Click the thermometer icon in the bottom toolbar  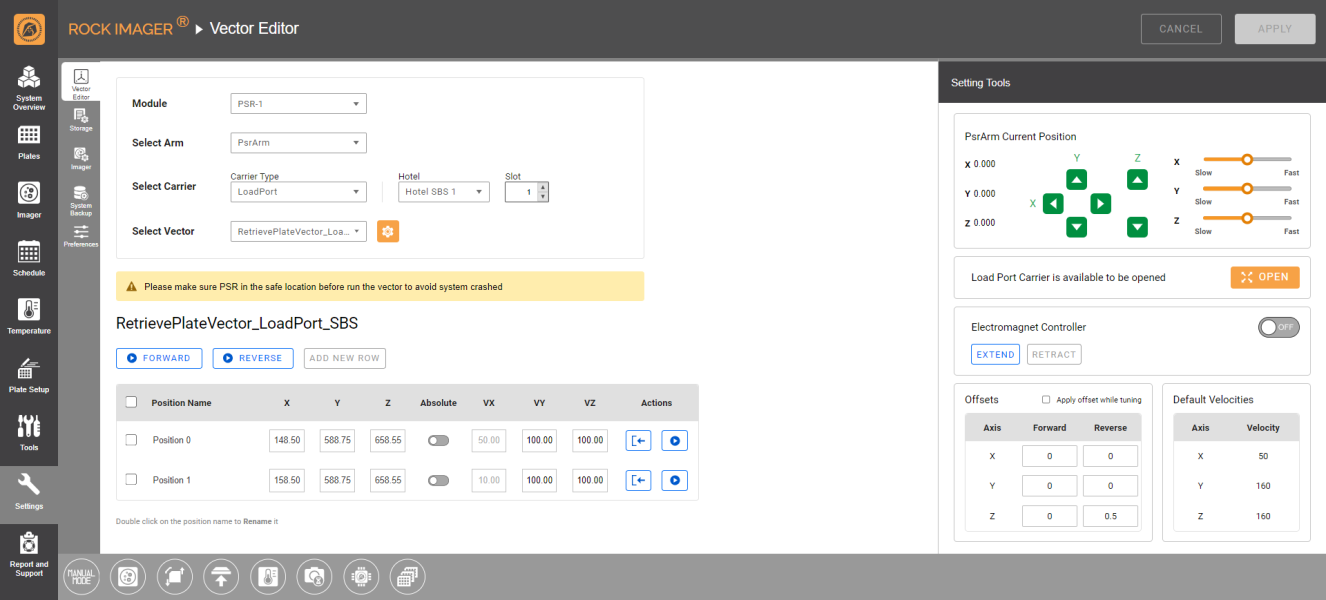(268, 576)
